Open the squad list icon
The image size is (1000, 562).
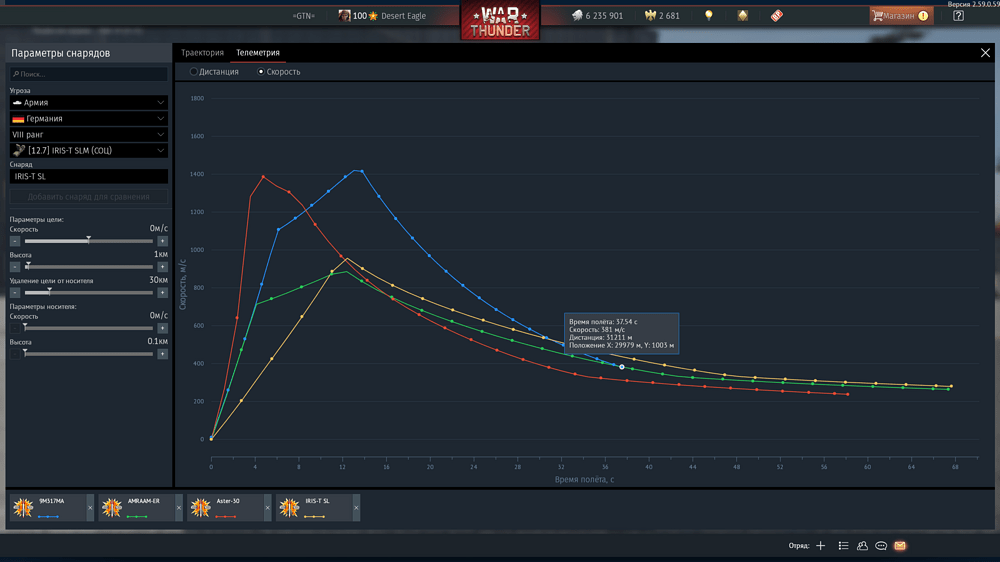point(843,545)
